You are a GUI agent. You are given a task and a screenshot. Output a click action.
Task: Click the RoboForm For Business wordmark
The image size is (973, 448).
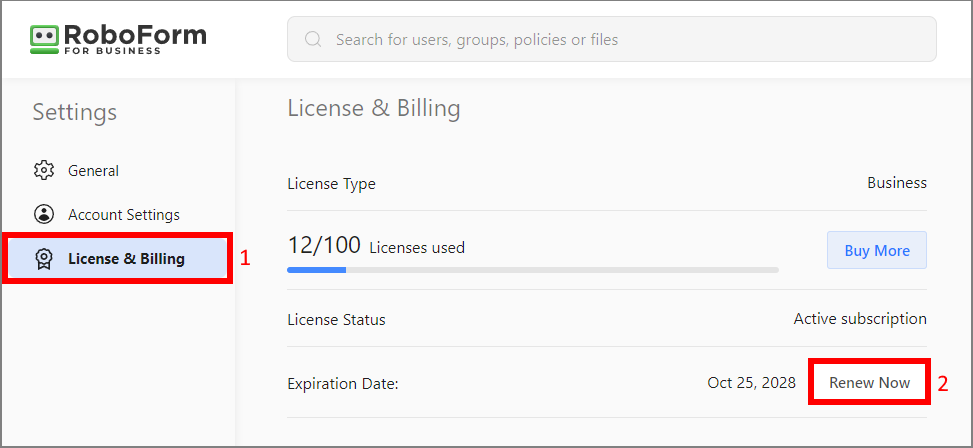[x=135, y=38]
